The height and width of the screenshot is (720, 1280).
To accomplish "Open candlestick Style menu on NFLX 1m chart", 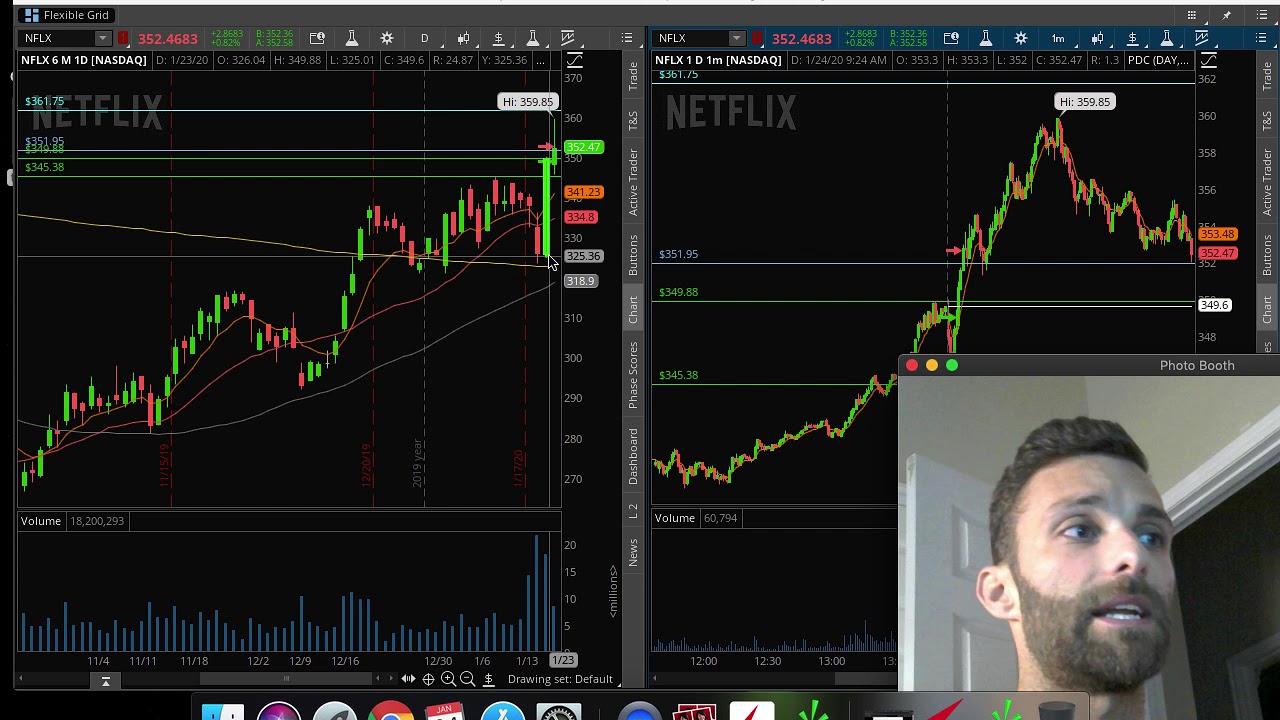I will point(1098,38).
